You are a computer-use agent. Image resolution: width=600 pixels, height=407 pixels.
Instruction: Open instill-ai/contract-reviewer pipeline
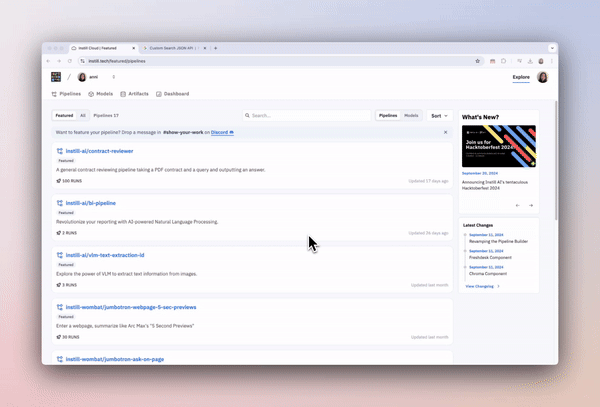[99, 151]
